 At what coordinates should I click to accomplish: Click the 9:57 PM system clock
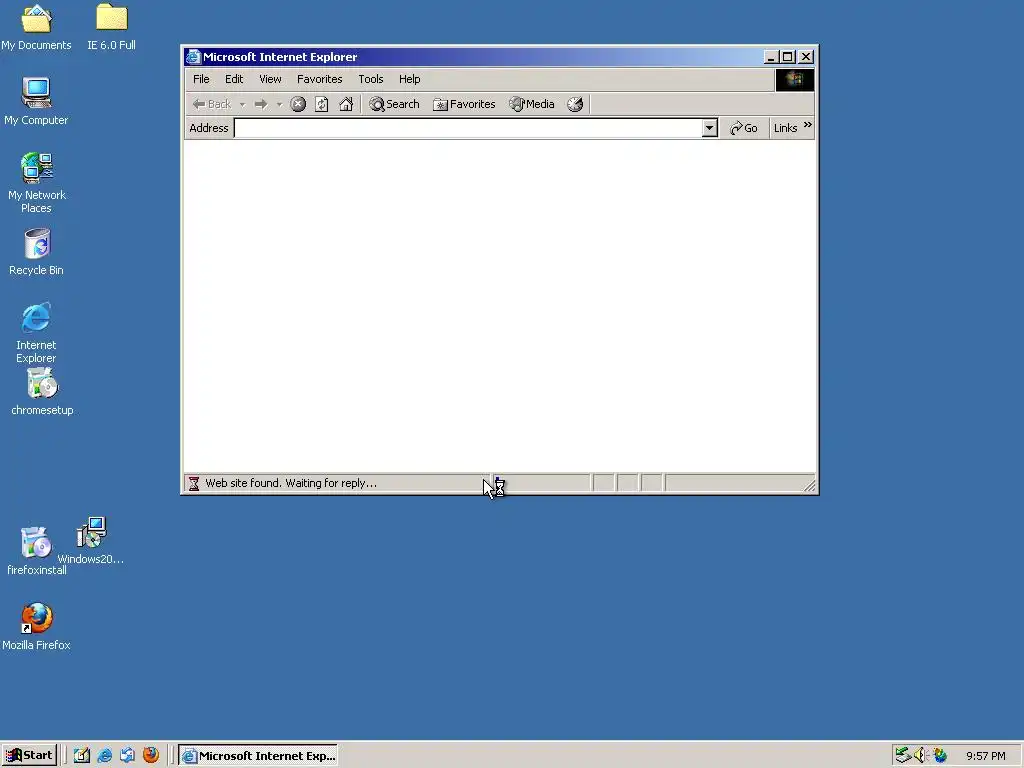click(985, 756)
